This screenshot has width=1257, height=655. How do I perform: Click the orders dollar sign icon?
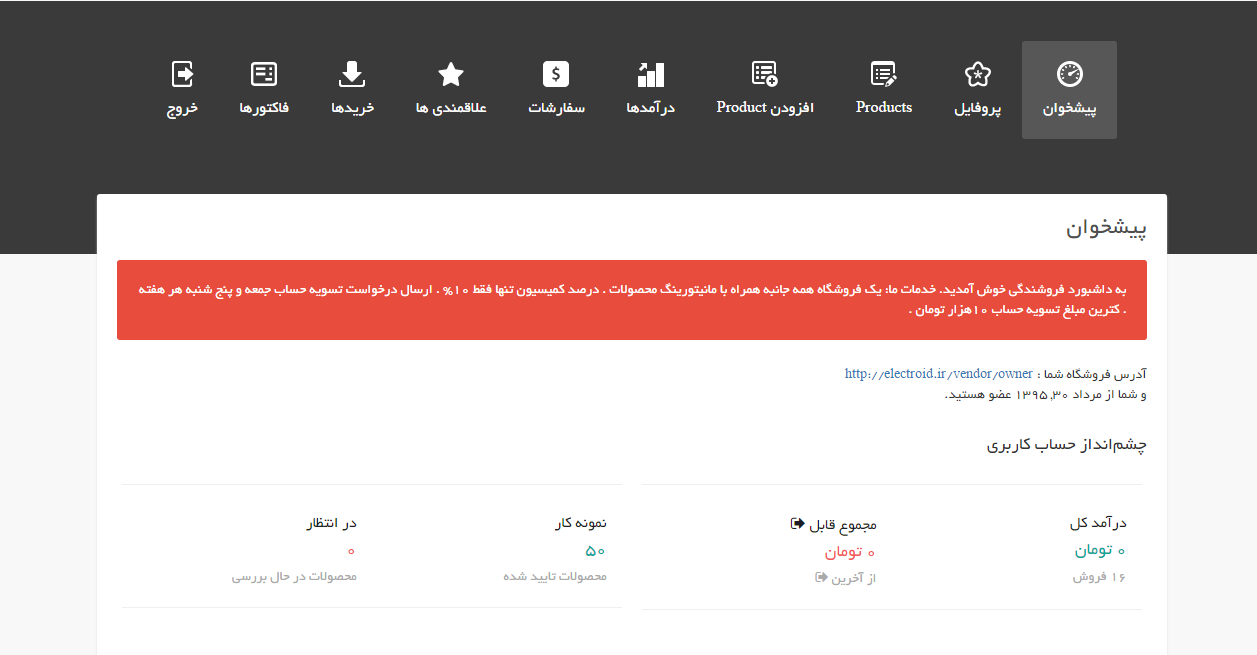(556, 74)
